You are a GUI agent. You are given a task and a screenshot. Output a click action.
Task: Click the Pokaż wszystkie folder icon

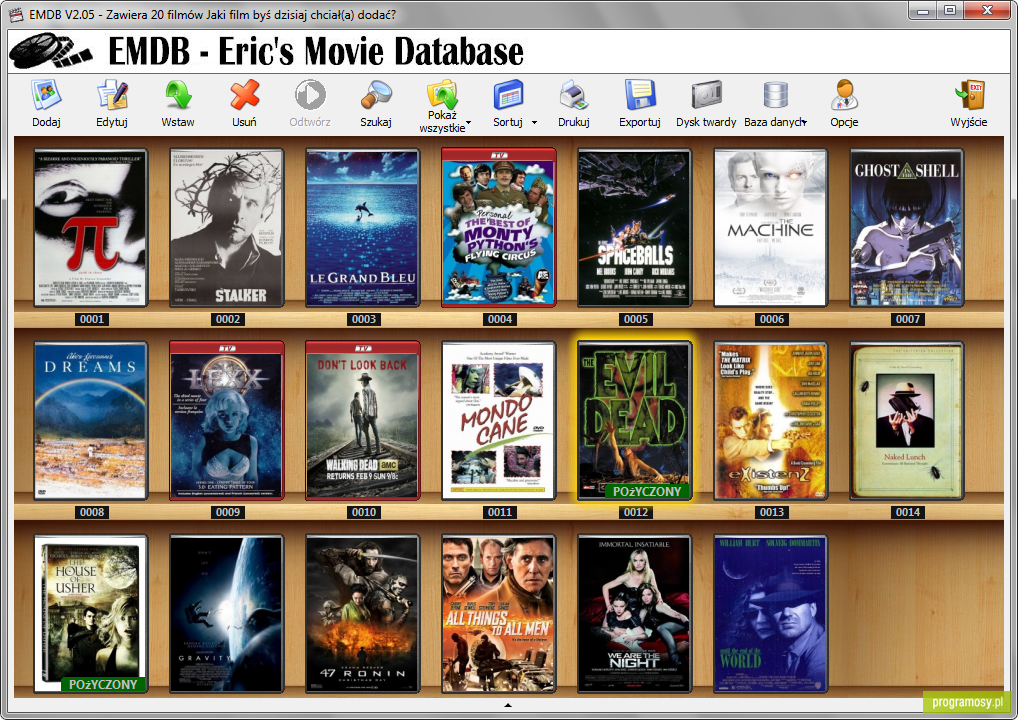(442, 94)
